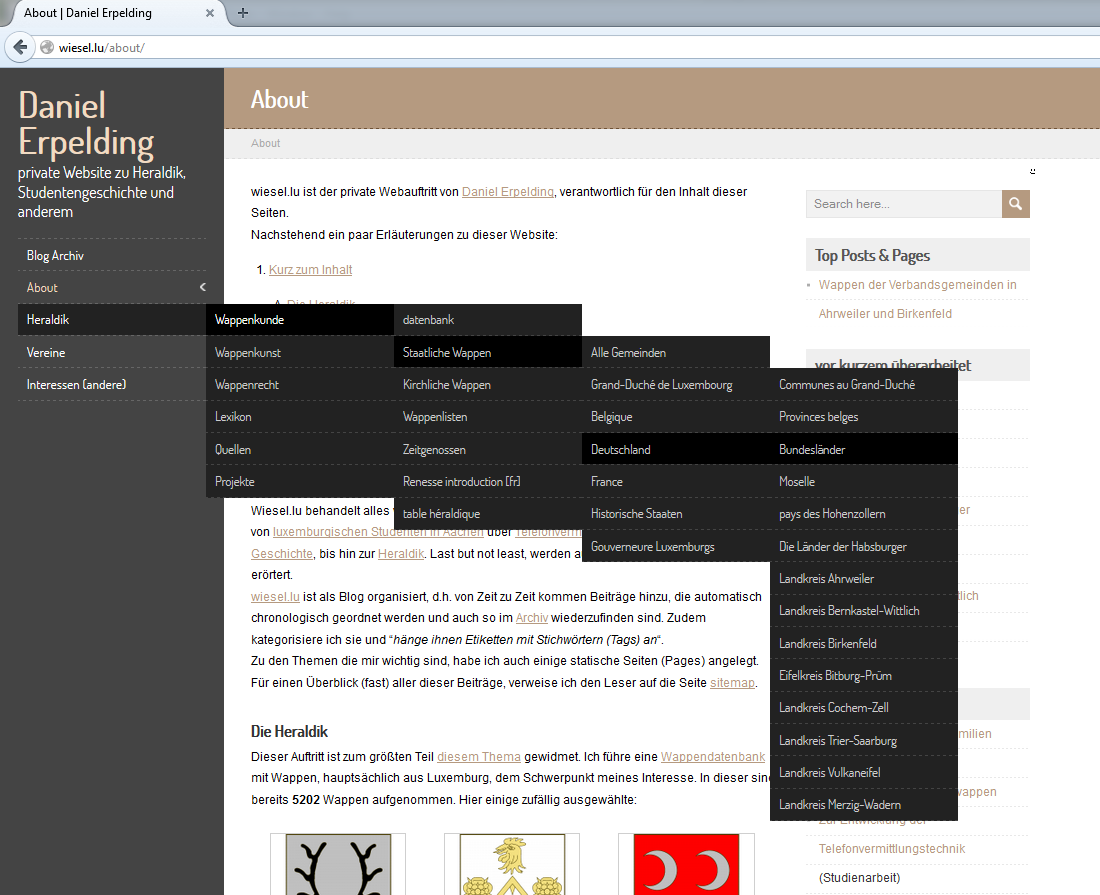
Task: Follow the Wappendatenbank link
Action: click(712, 758)
